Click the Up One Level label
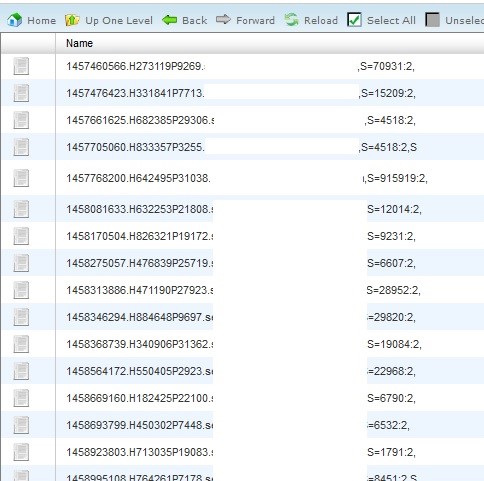484x481 pixels. (119, 21)
